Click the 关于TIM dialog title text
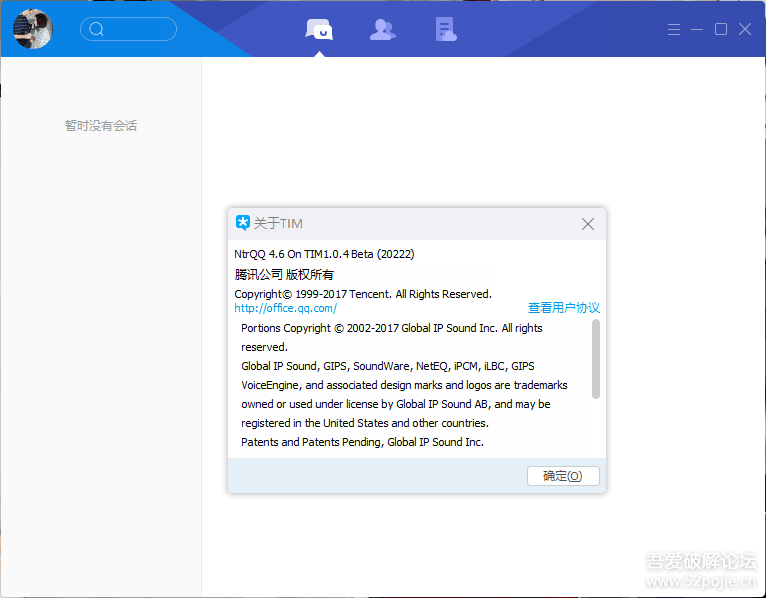Image resolution: width=766 pixels, height=598 pixels. [x=278, y=223]
